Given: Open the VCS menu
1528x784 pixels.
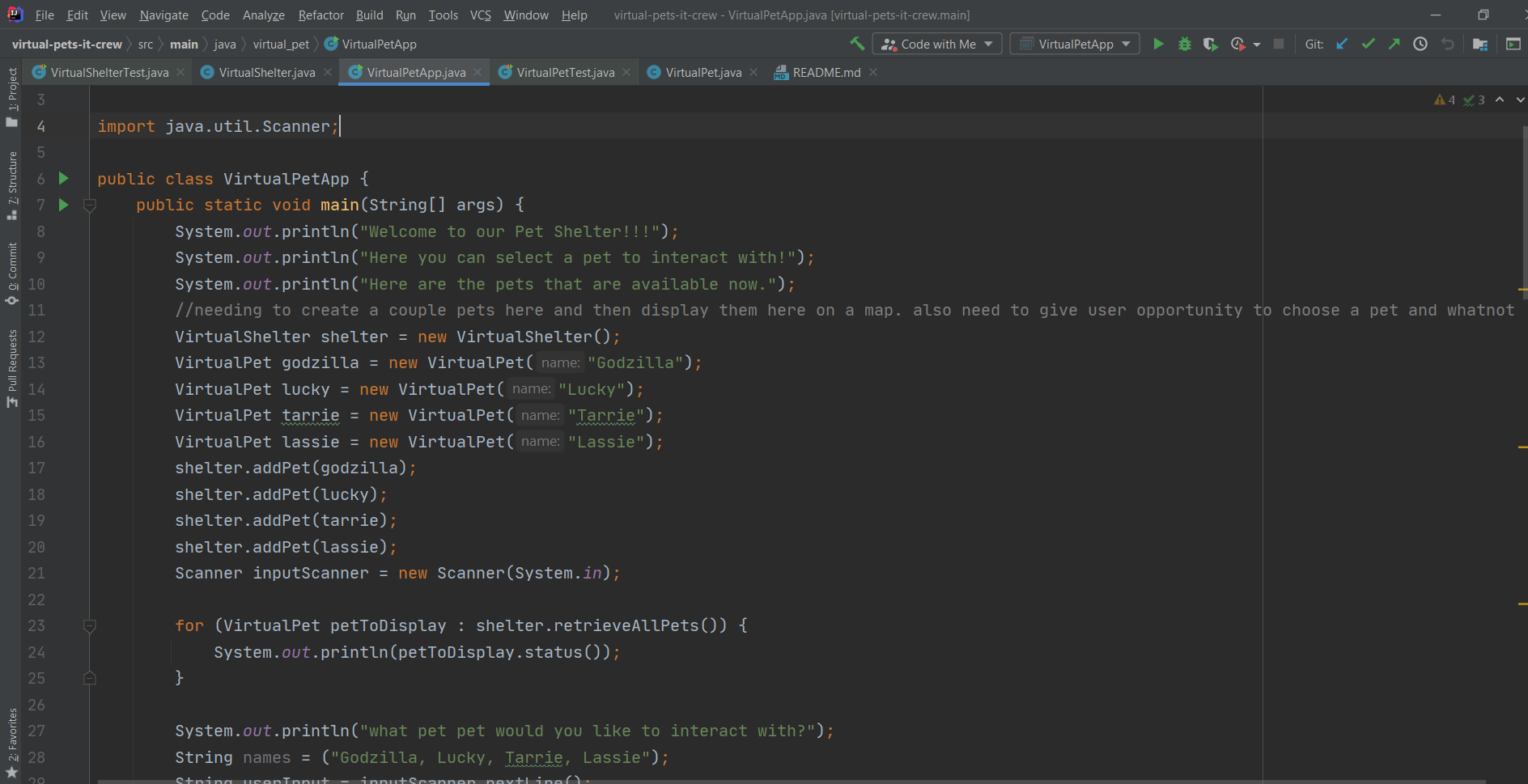Looking at the screenshot, I should pos(481,15).
